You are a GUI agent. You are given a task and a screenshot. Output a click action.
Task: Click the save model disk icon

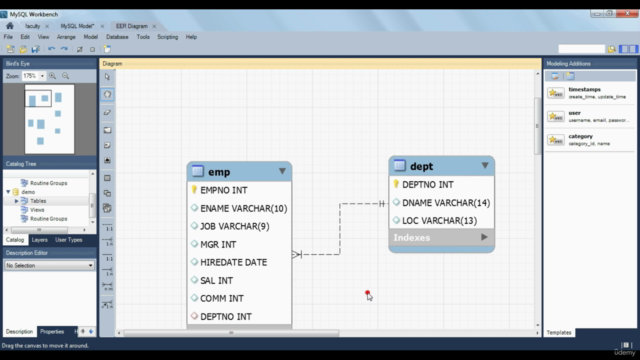[x=36, y=49]
